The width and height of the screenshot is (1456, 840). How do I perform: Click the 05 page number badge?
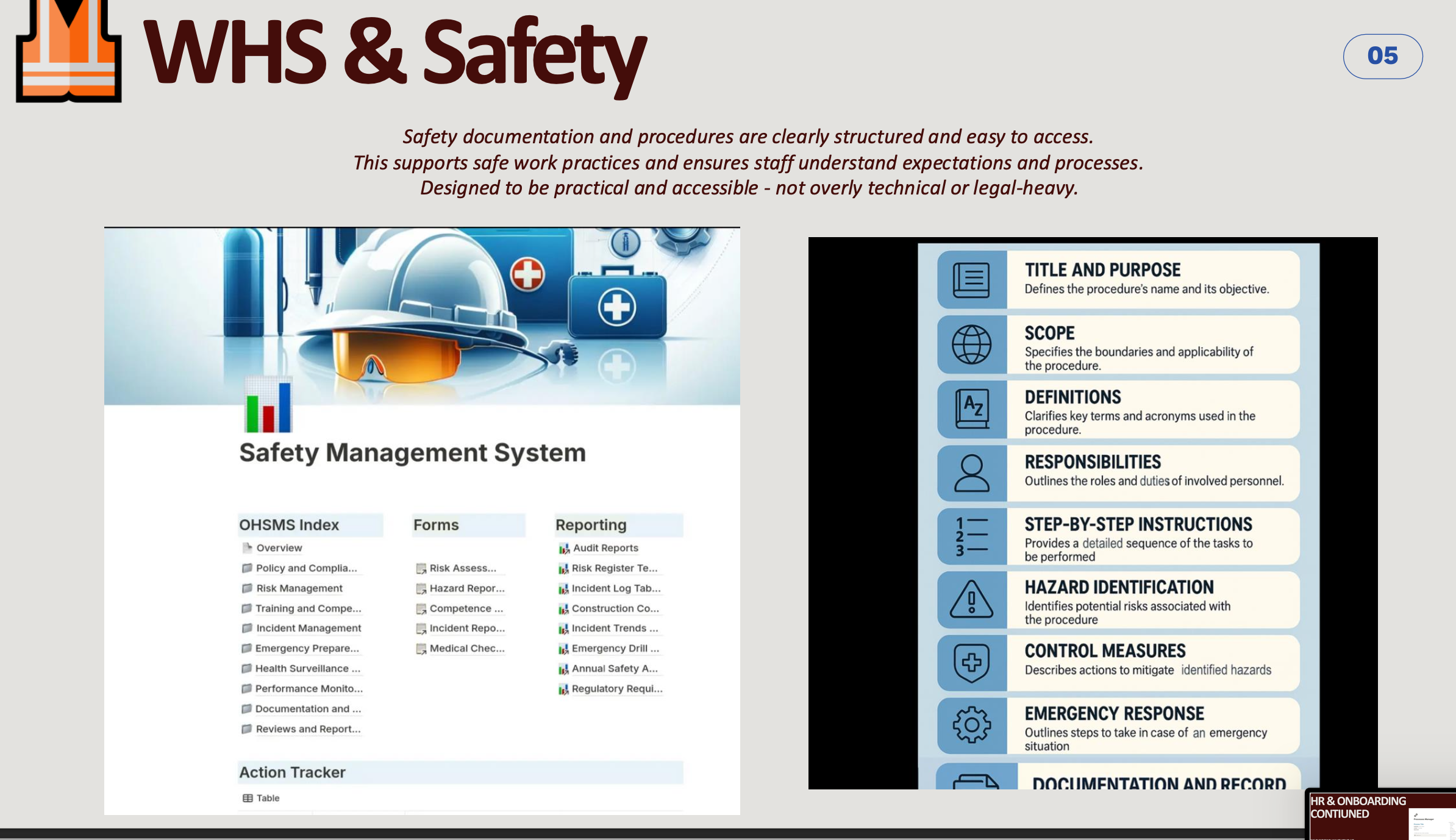coord(1382,56)
